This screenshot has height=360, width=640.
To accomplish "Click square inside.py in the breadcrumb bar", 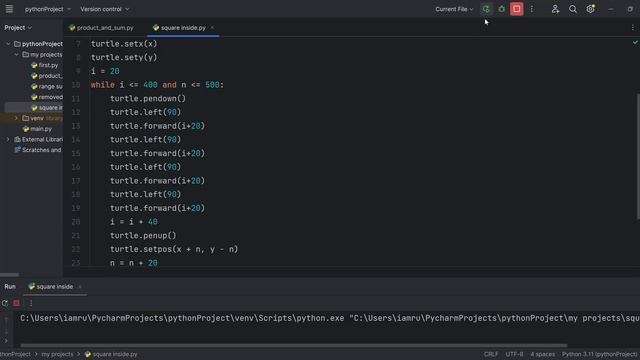I will (111, 354).
